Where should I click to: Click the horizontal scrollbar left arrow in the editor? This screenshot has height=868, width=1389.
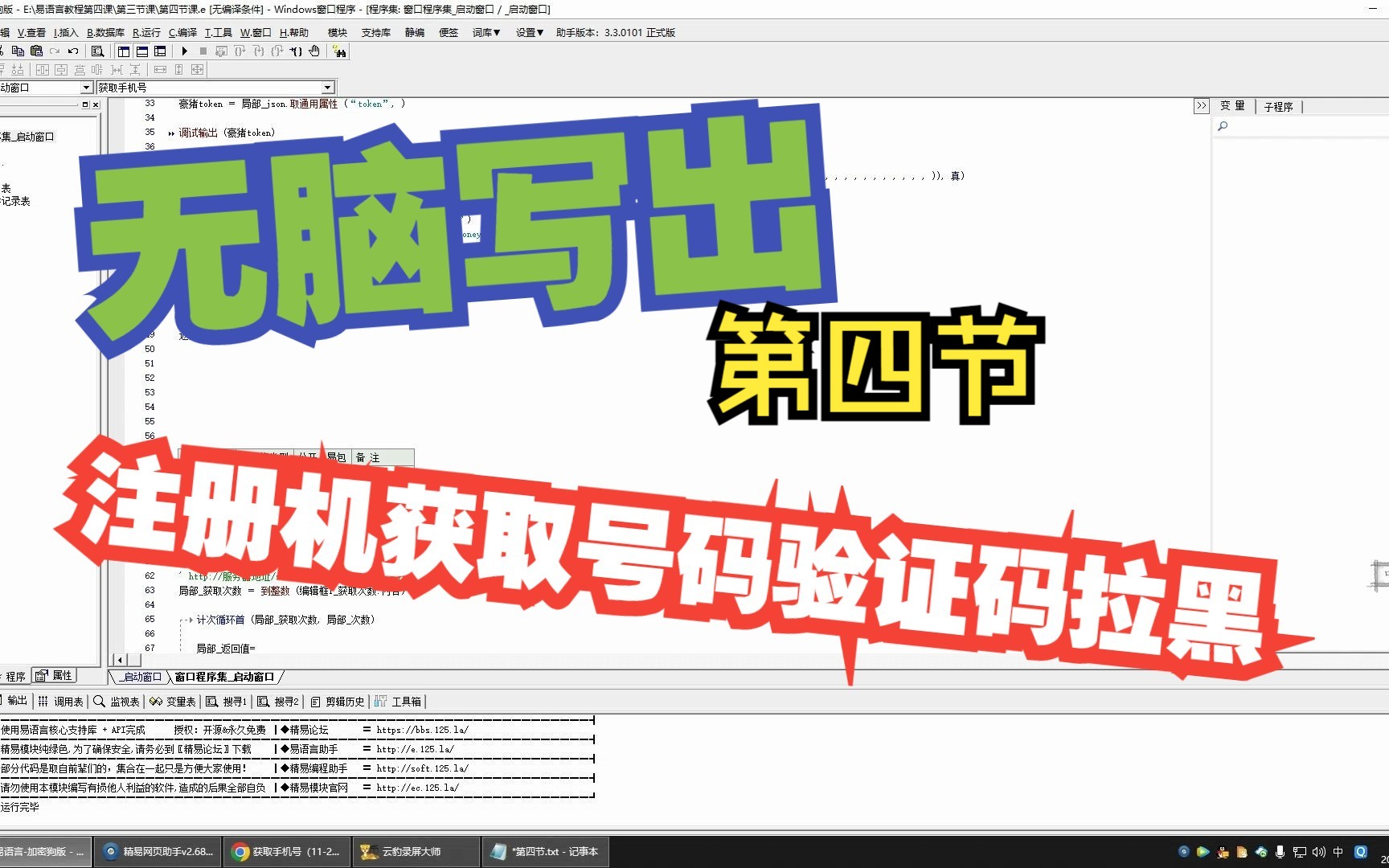(x=120, y=660)
